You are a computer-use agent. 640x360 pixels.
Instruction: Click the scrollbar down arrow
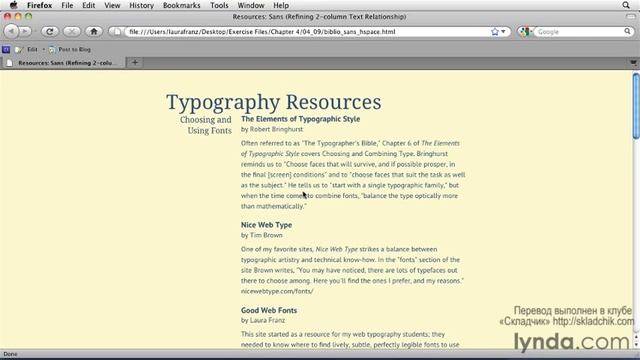(x=636, y=344)
